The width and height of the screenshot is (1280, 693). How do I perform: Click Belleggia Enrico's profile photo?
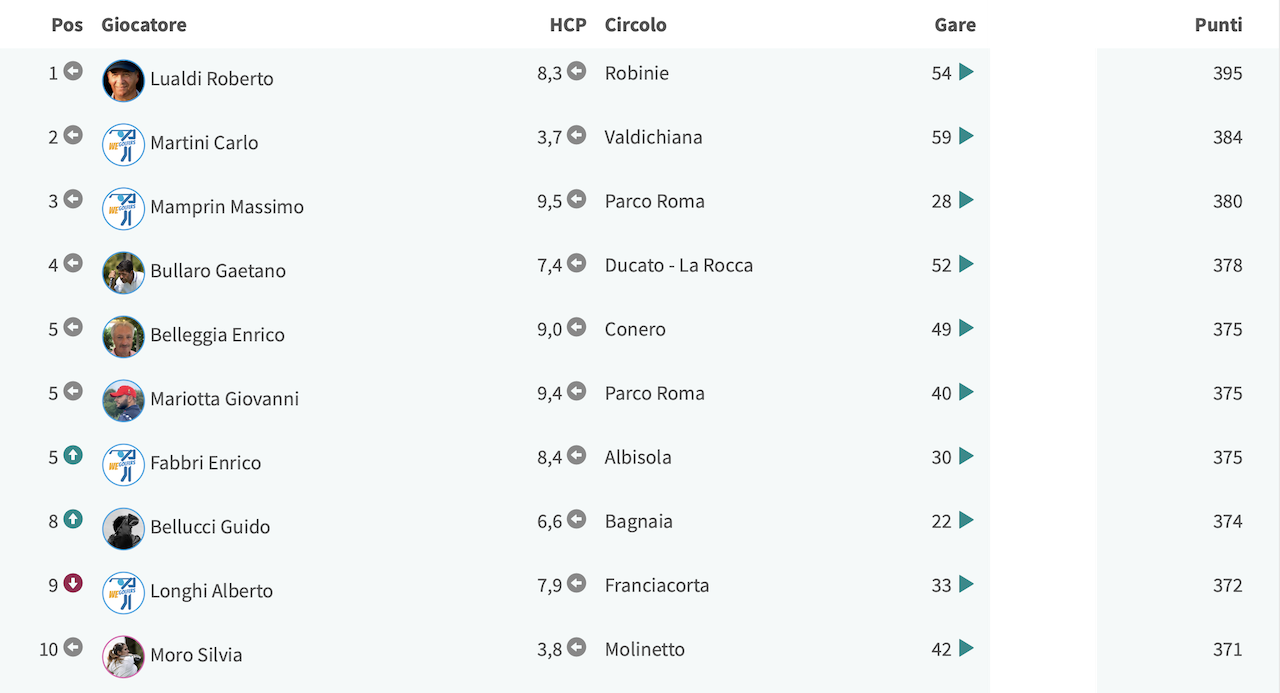(x=123, y=336)
